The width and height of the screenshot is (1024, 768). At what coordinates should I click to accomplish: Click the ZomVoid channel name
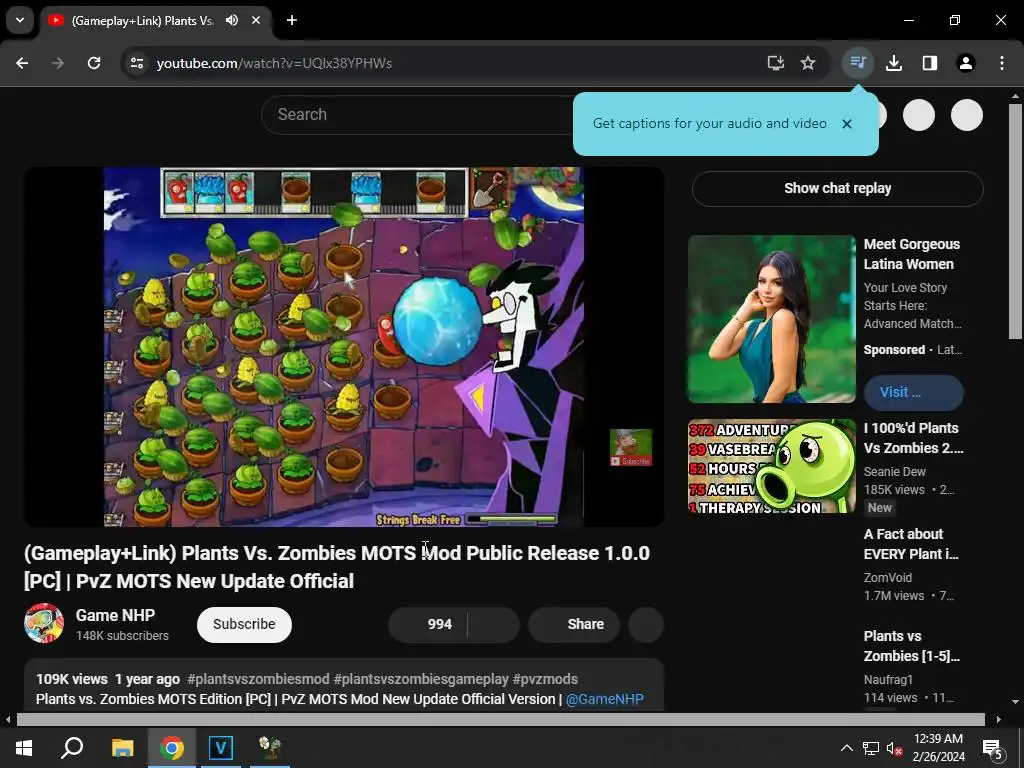[x=888, y=578]
